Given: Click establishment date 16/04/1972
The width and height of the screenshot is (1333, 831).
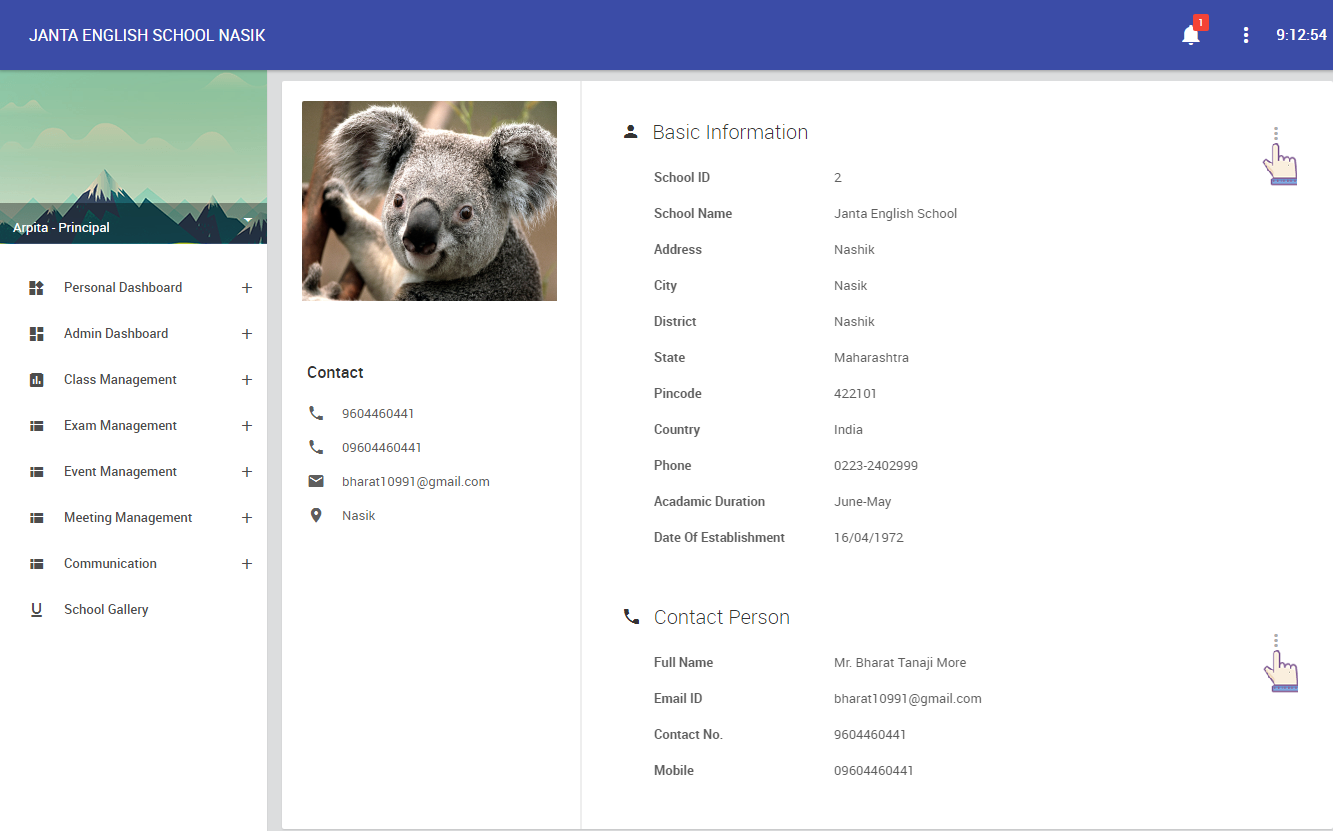Looking at the screenshot, I should point(869,537).
